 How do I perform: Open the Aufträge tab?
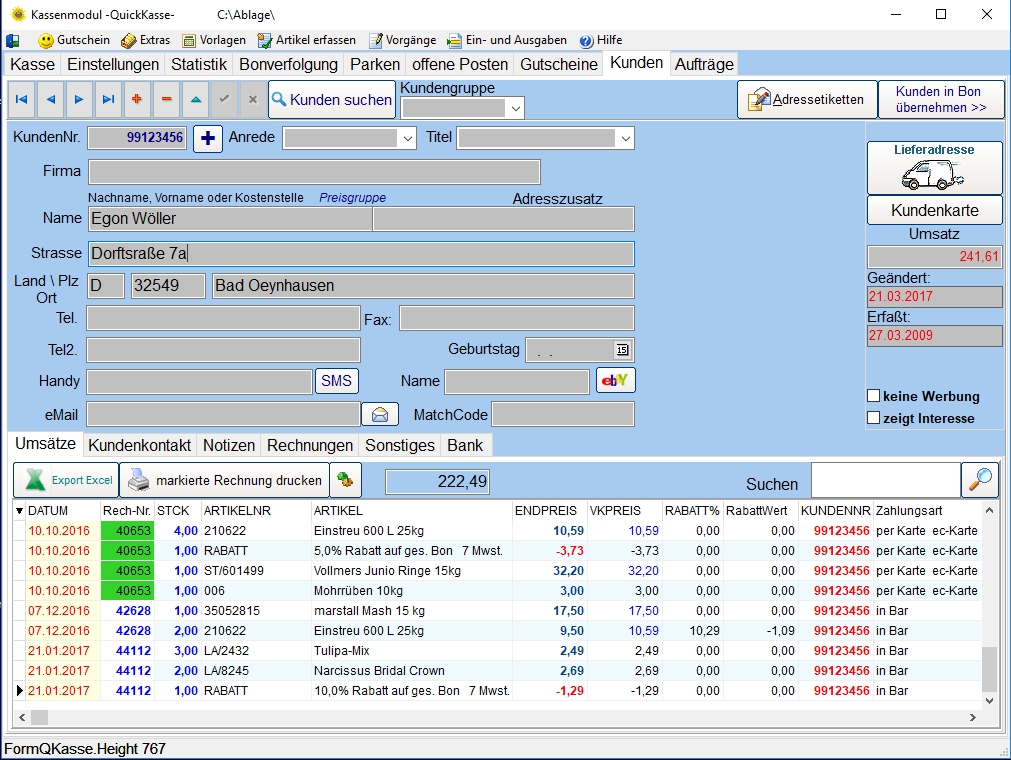pyautogui.click(x=704, y=64)
